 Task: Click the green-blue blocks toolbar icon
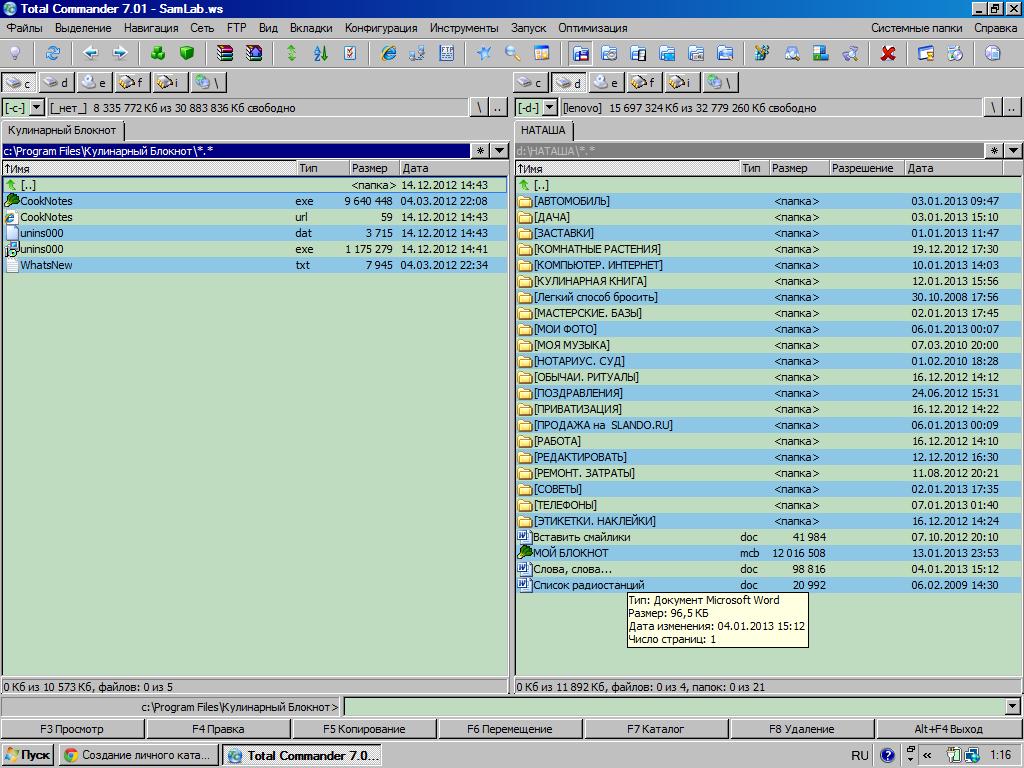coord(820,54)
